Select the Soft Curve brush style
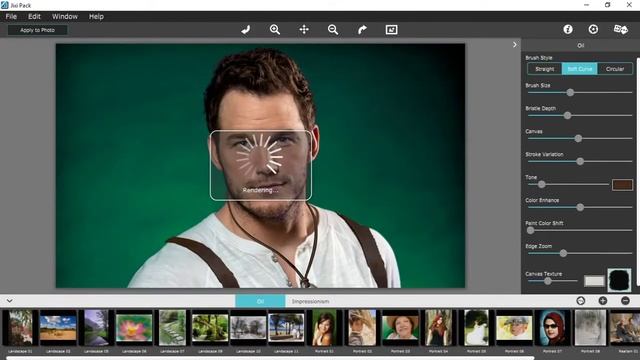 point(580,69)
